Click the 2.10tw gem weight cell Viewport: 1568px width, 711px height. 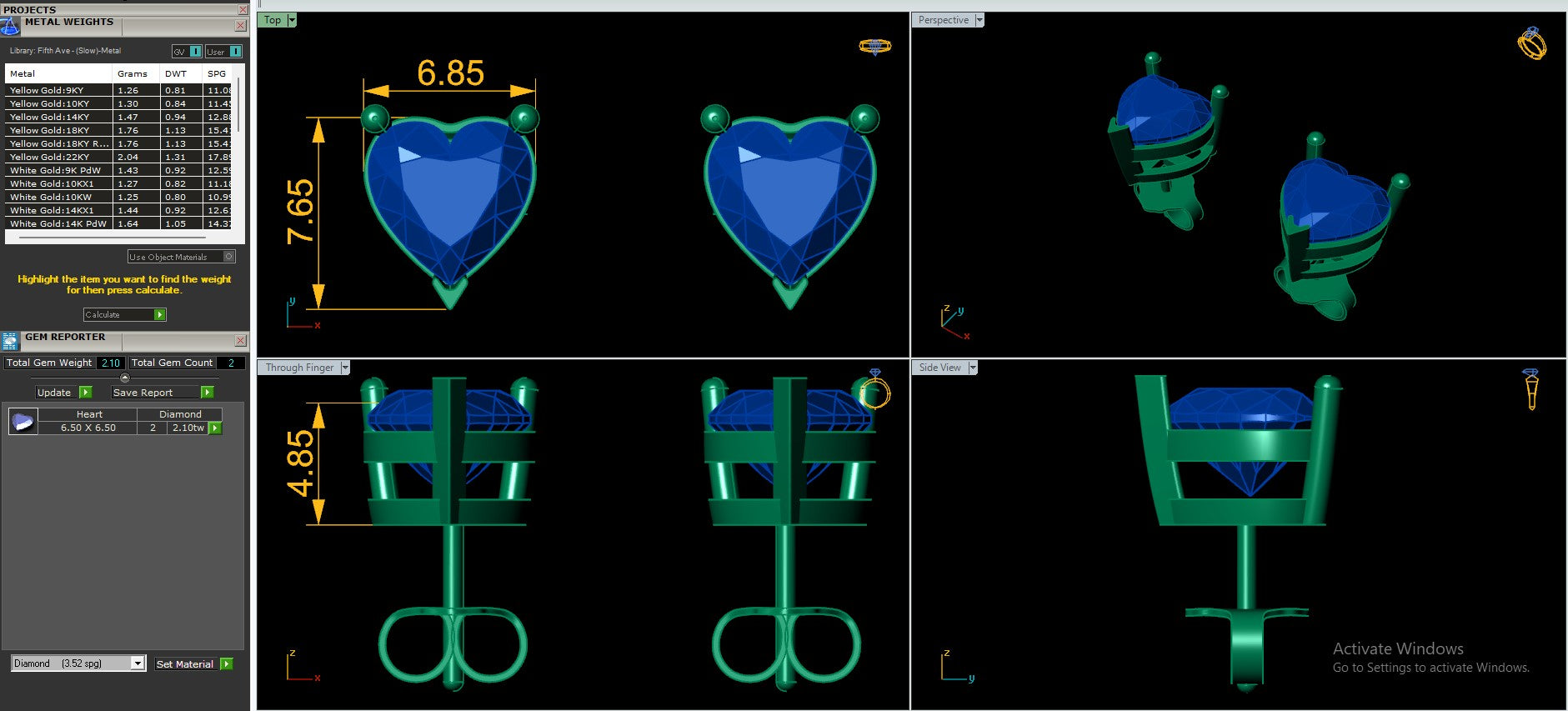tap(188, 428)
